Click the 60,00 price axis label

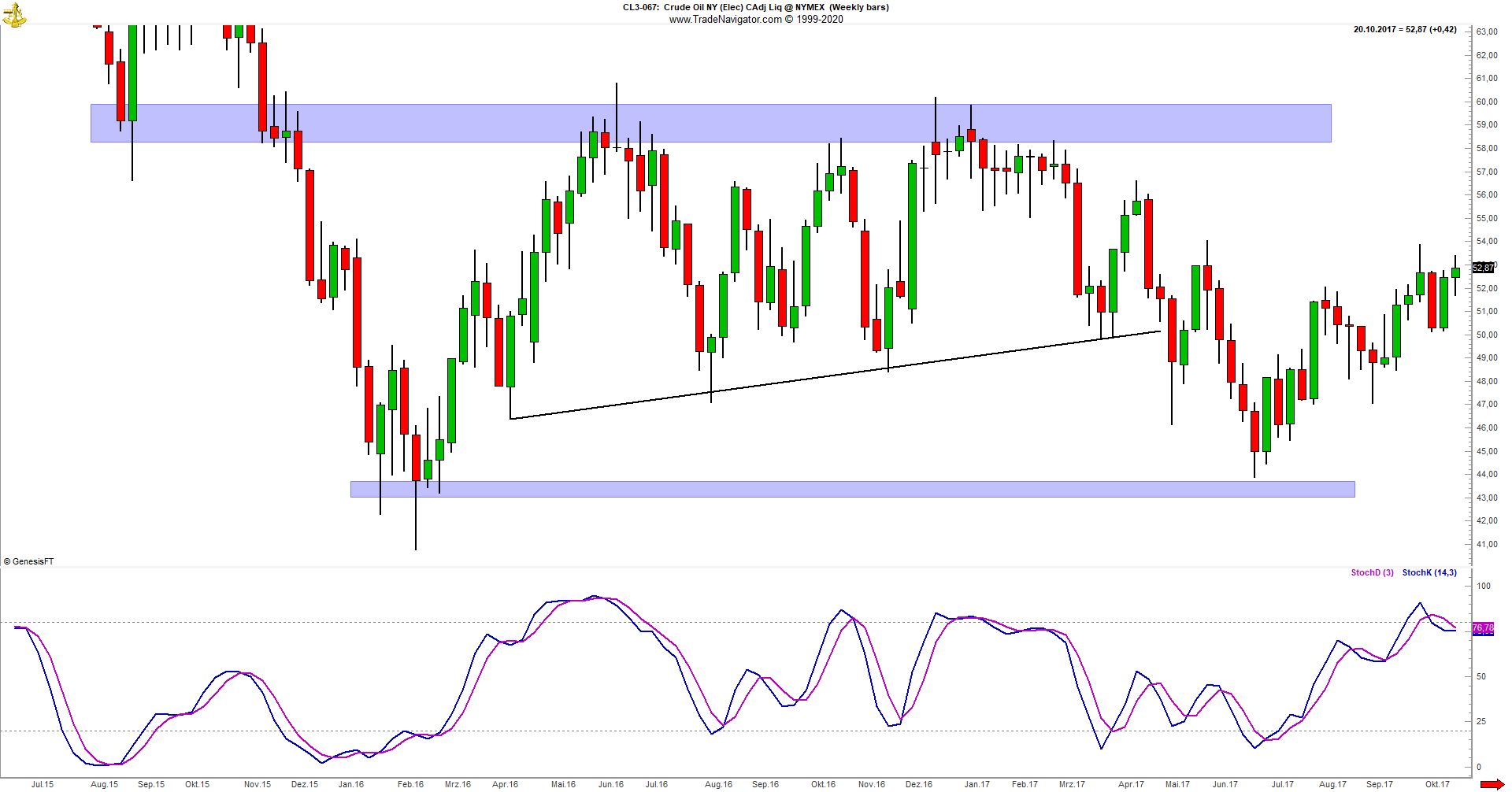[1487, 102]
